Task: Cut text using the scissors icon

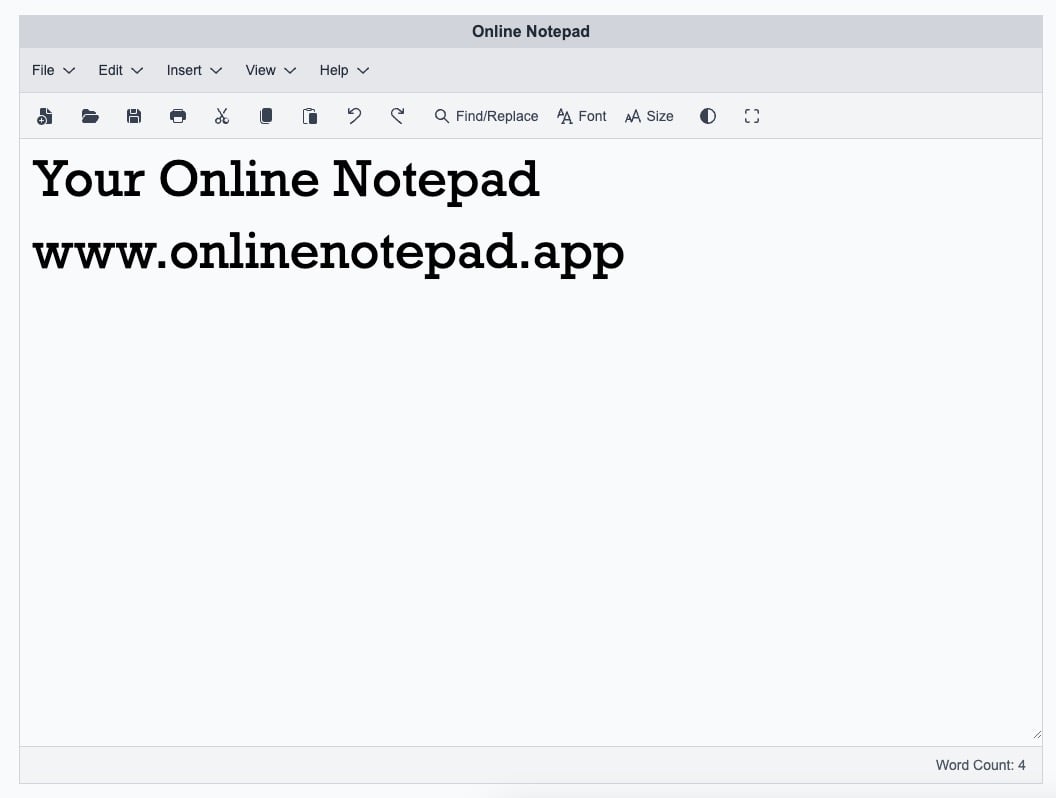Action: click(222, 116)
